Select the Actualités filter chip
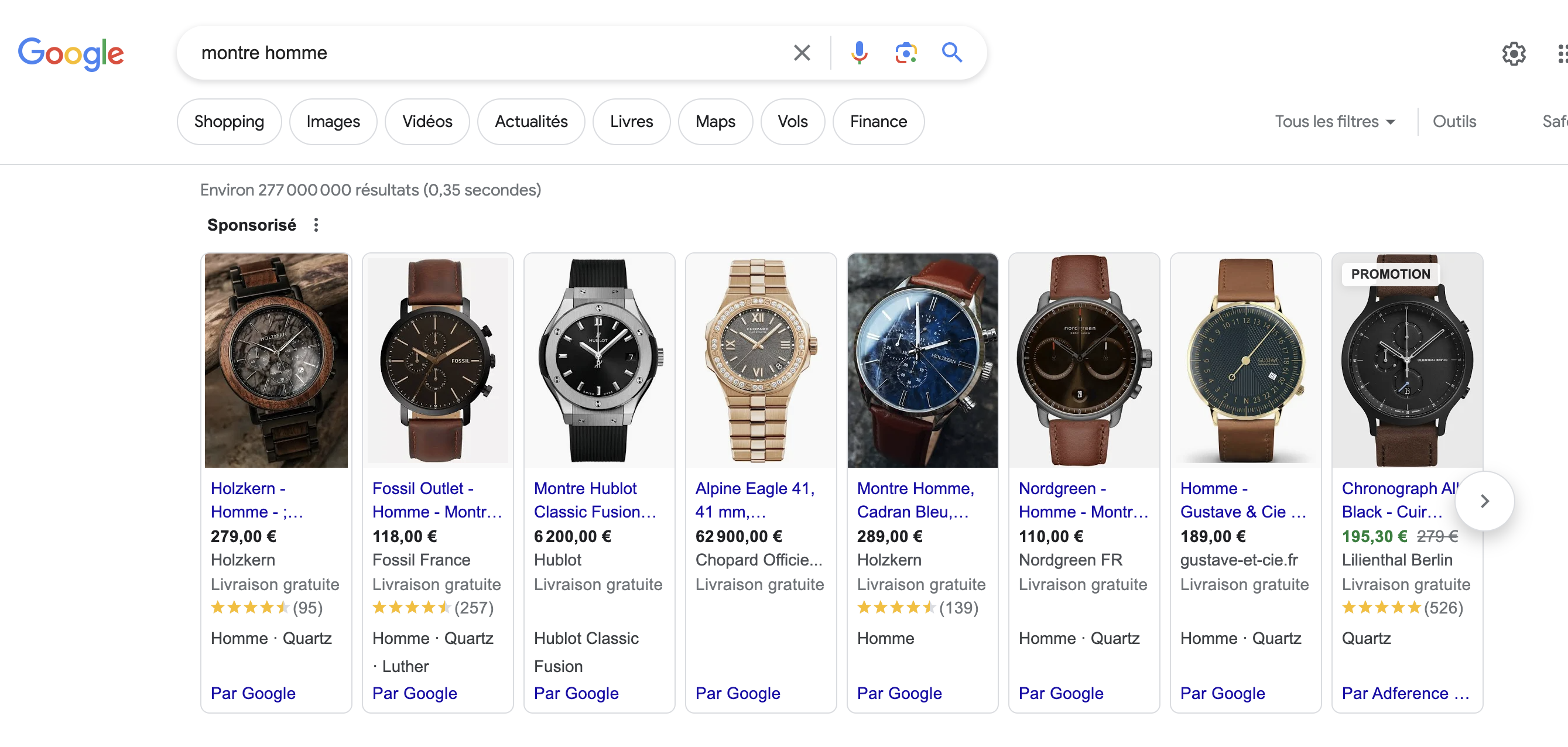The image size is (1568, 747). tap(531, 121)
